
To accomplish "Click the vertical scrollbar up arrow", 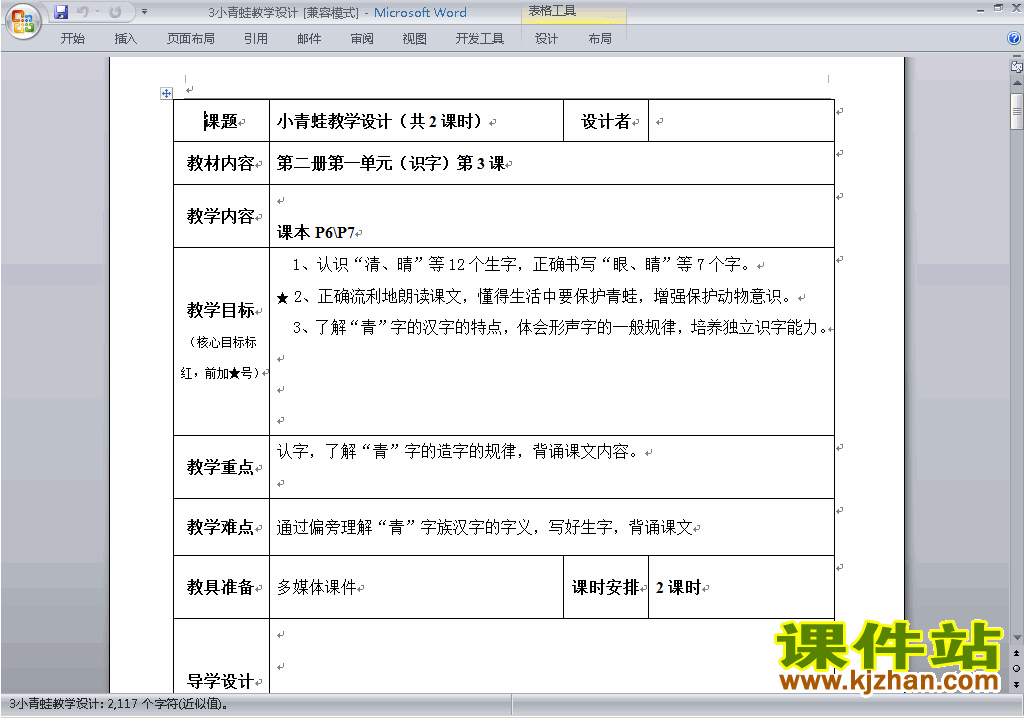I will tap(1017, 83).
